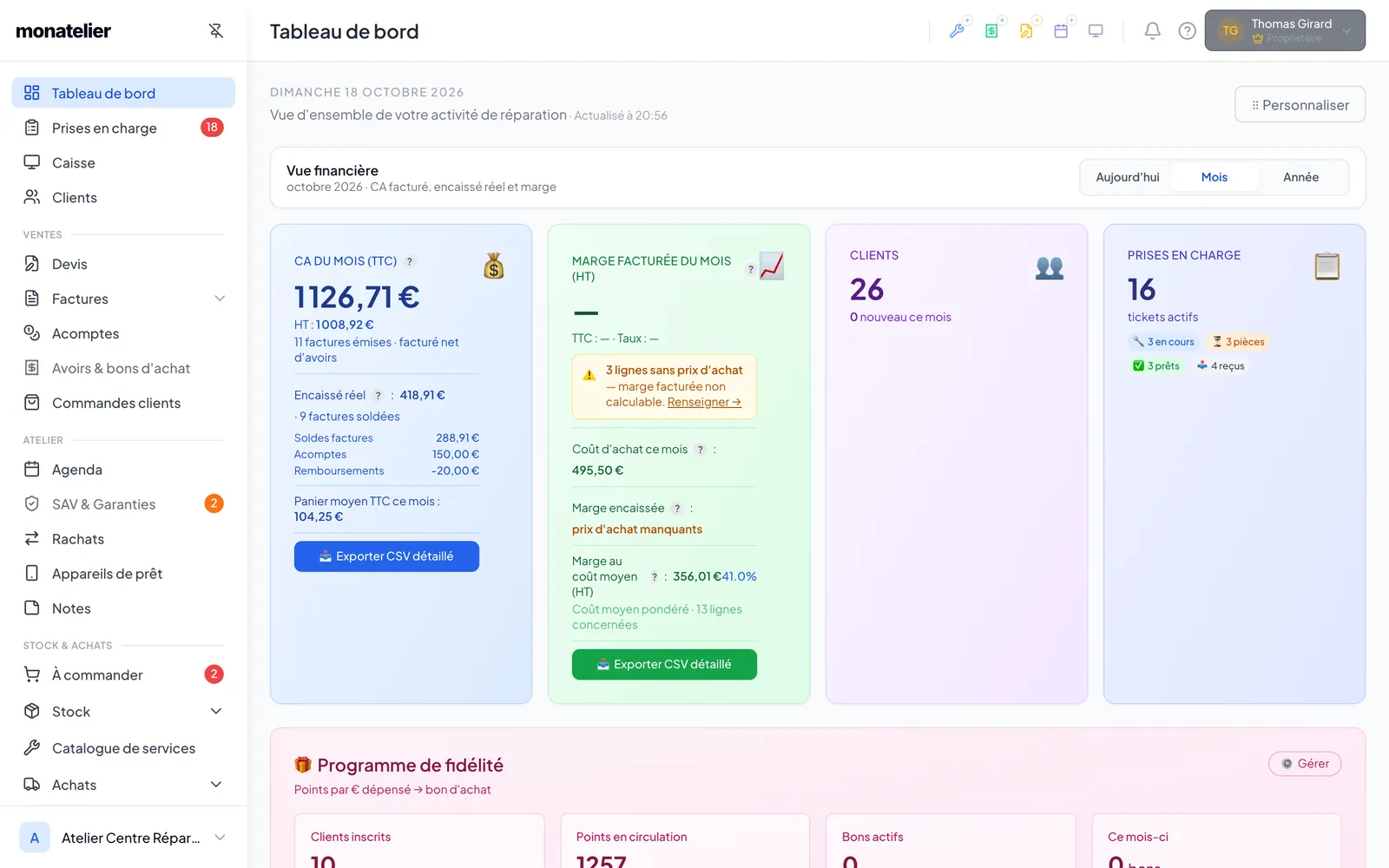The width and height of the screenshot is (1389, 868).
Task: Select the Mois period tab
Action: tap(1215, 177)
